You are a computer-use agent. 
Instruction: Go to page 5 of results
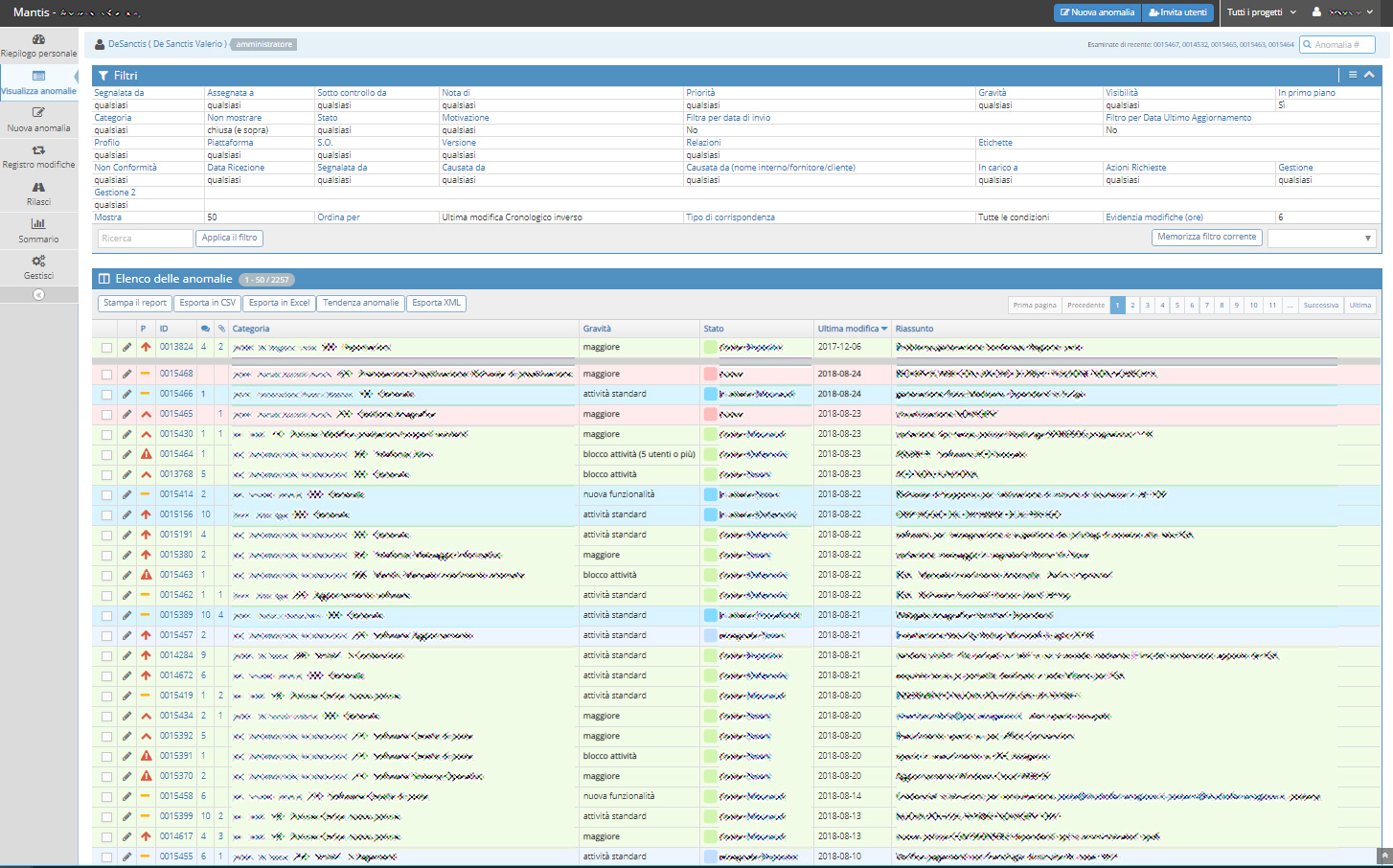(1177, 306)
